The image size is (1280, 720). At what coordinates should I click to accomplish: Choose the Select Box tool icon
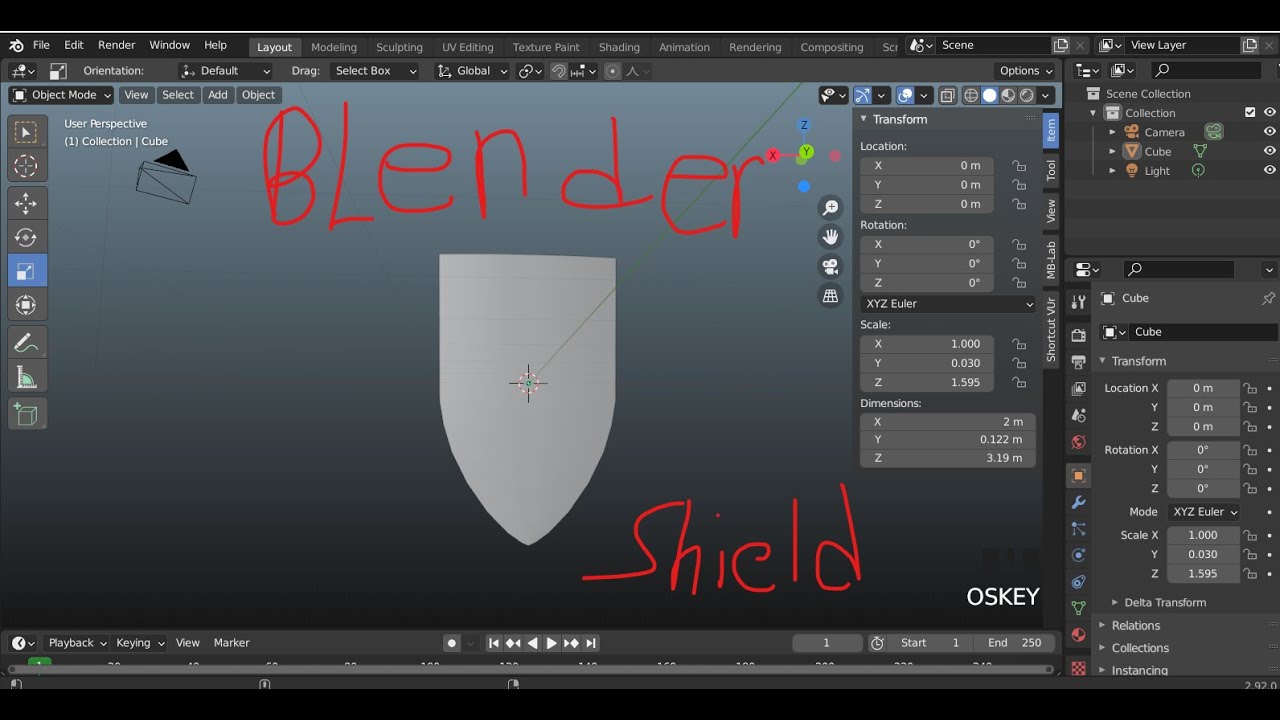pos(27,132)
